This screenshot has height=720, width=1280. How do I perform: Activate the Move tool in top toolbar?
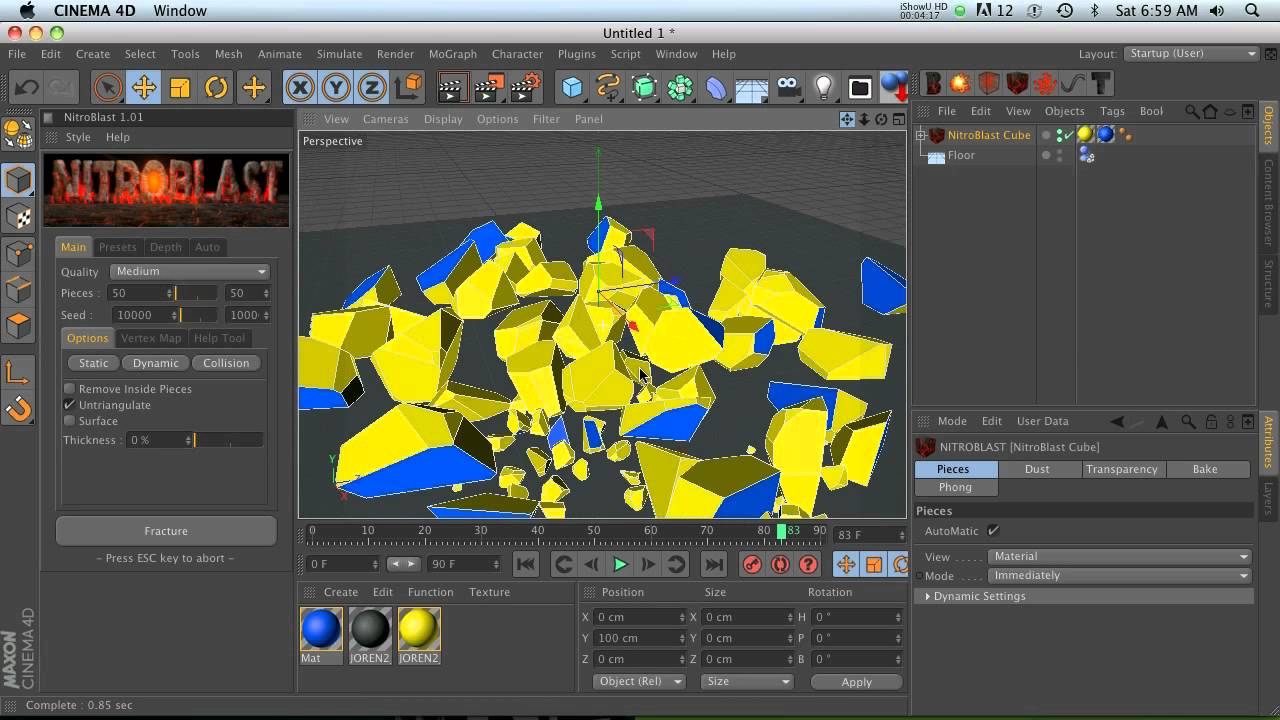click(144, 88)
